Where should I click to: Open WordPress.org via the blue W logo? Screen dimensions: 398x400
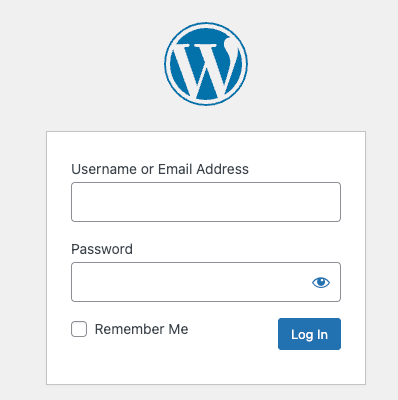206,64
